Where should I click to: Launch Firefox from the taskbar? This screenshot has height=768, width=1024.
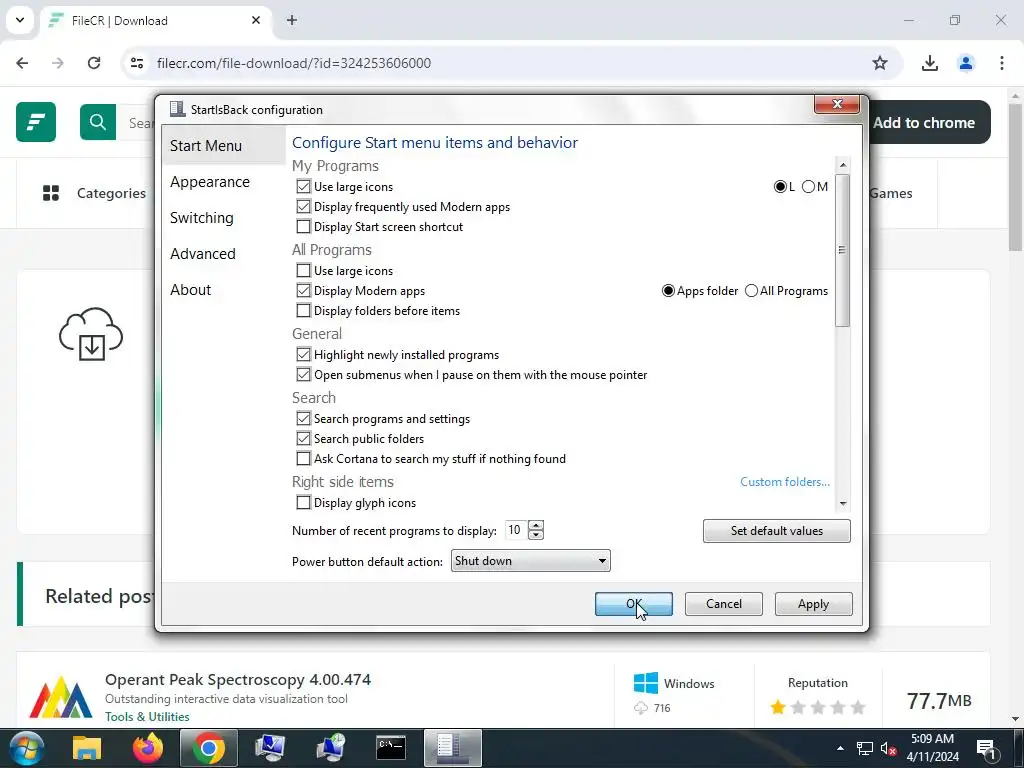pos(148,748)
